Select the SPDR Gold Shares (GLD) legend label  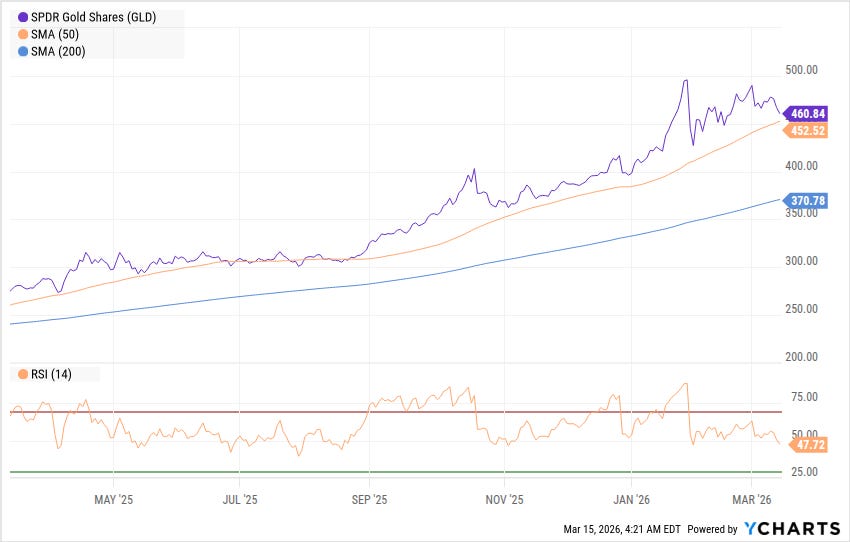(x=93, y=17)
